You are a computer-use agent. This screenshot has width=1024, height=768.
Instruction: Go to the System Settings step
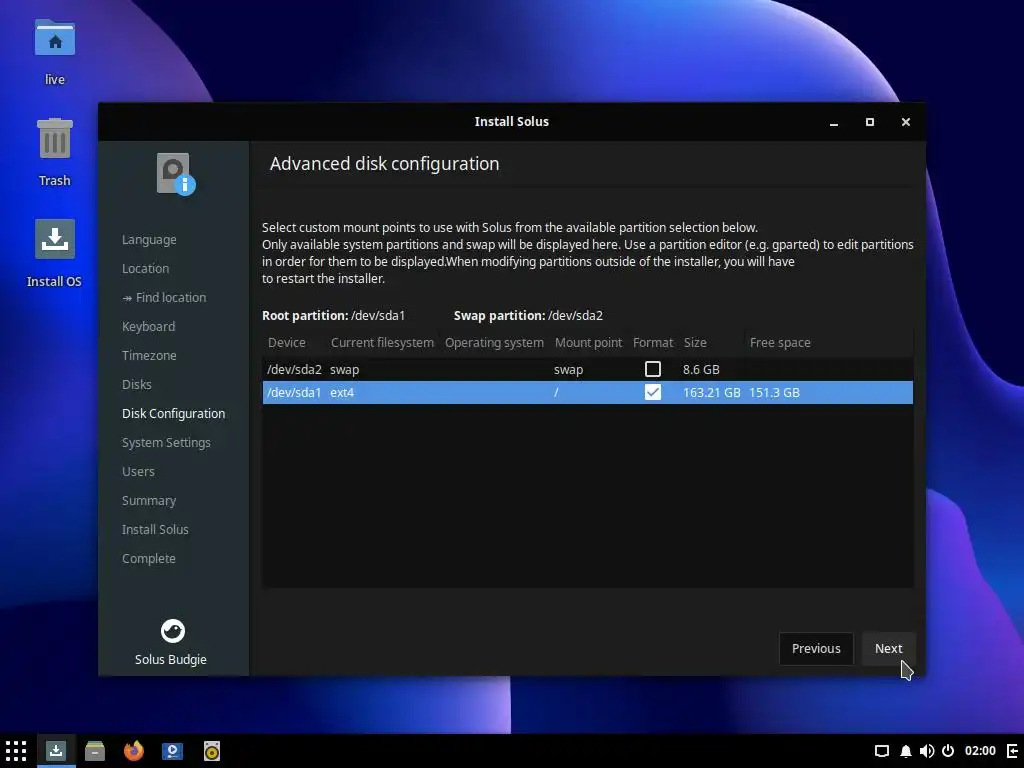click(166, 442)
